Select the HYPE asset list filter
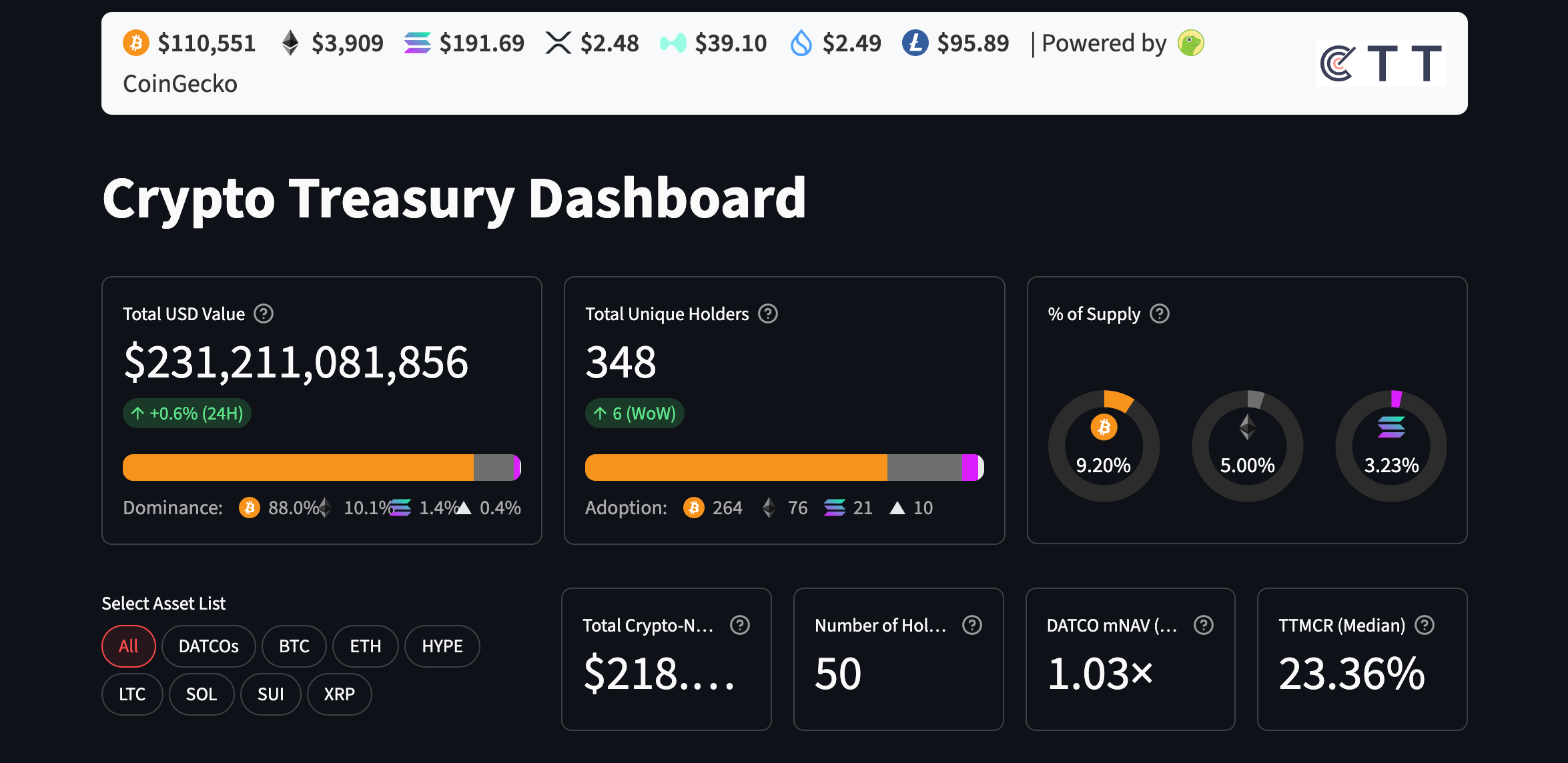 click(x=442, y=646)
